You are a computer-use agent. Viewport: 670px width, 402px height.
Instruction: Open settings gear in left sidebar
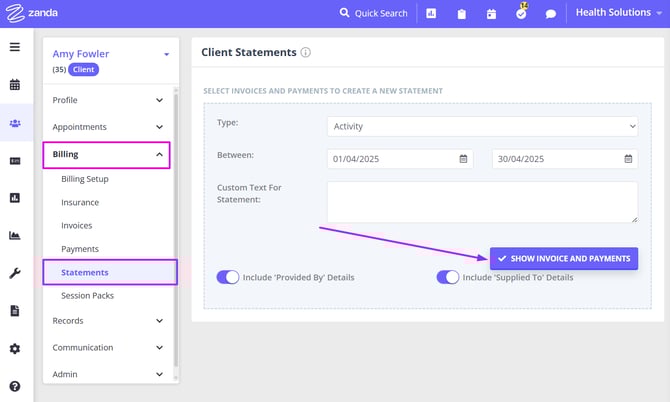(x=15, y=349)
